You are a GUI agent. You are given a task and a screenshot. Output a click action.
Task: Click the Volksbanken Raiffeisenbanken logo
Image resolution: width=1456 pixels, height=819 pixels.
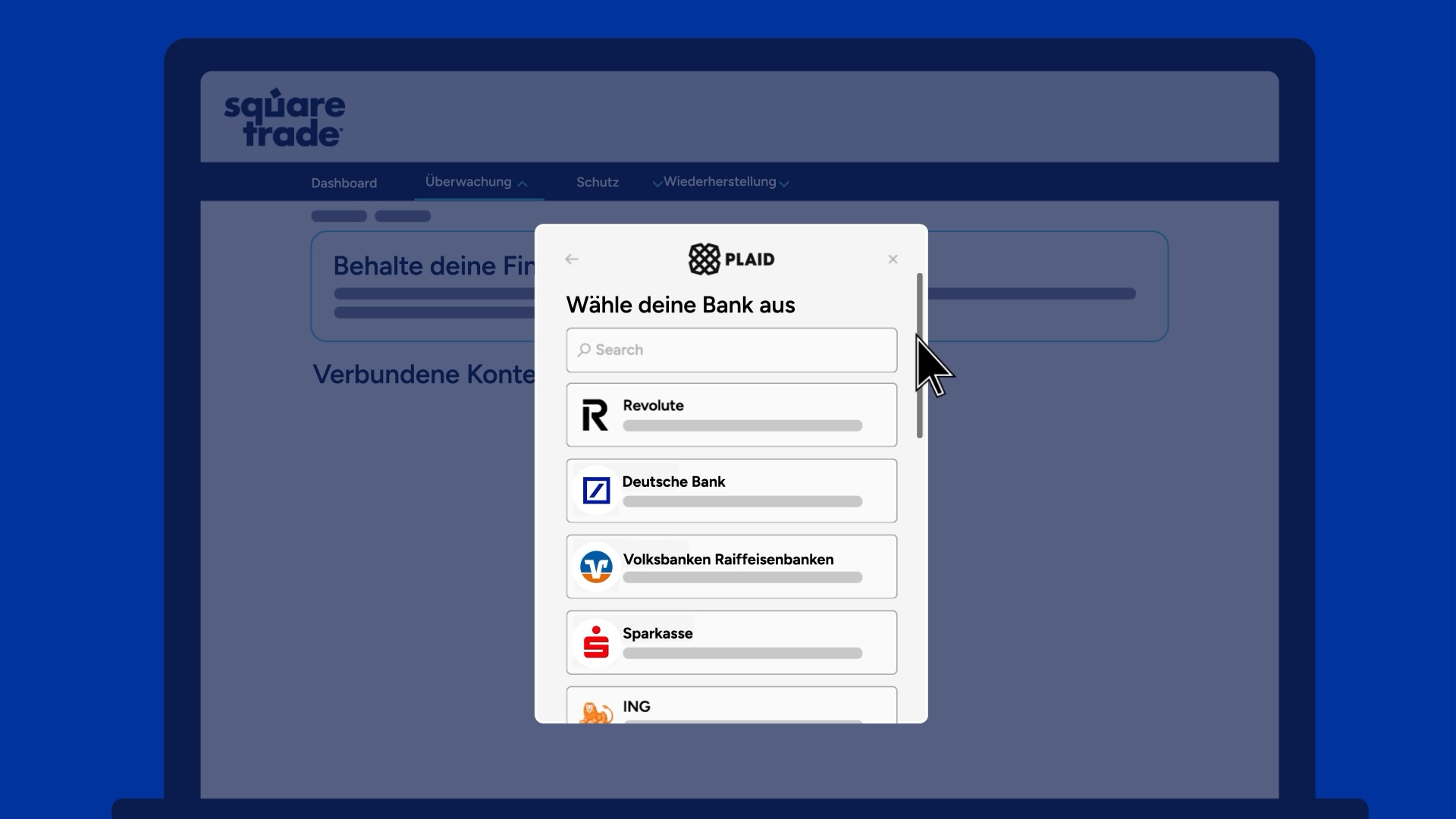pyautogui.click(x=596, y=566)
